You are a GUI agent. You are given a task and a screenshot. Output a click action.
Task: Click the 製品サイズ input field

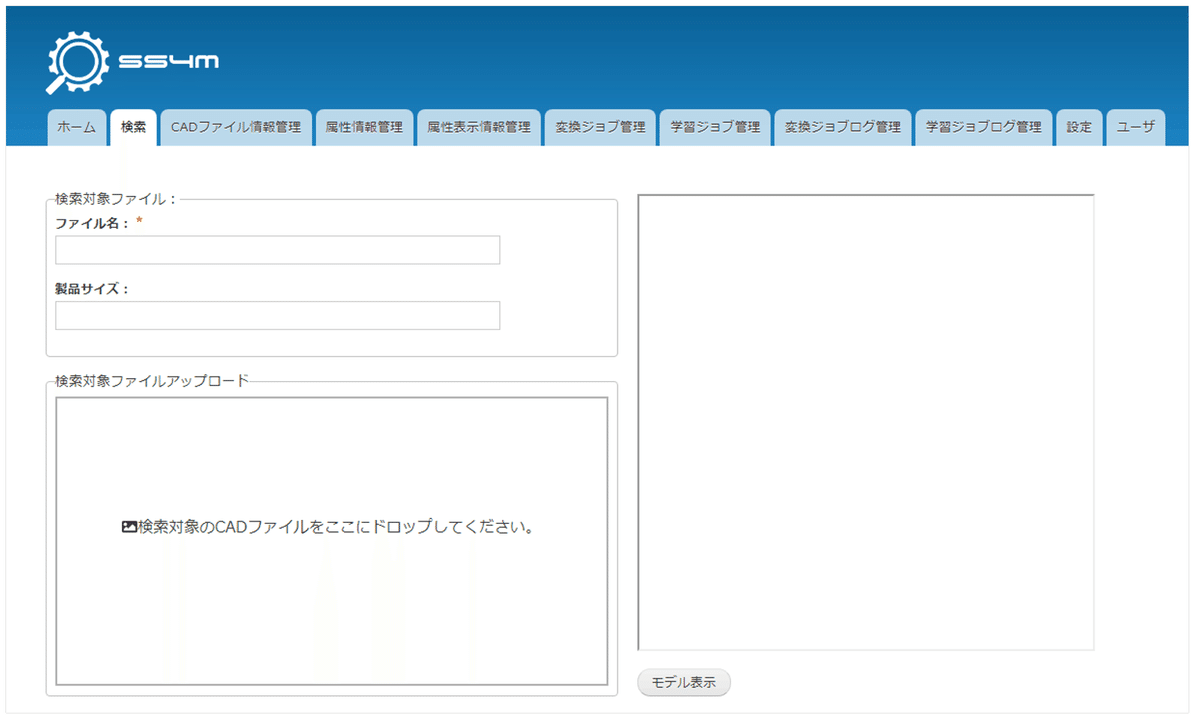tap(277, 315)
